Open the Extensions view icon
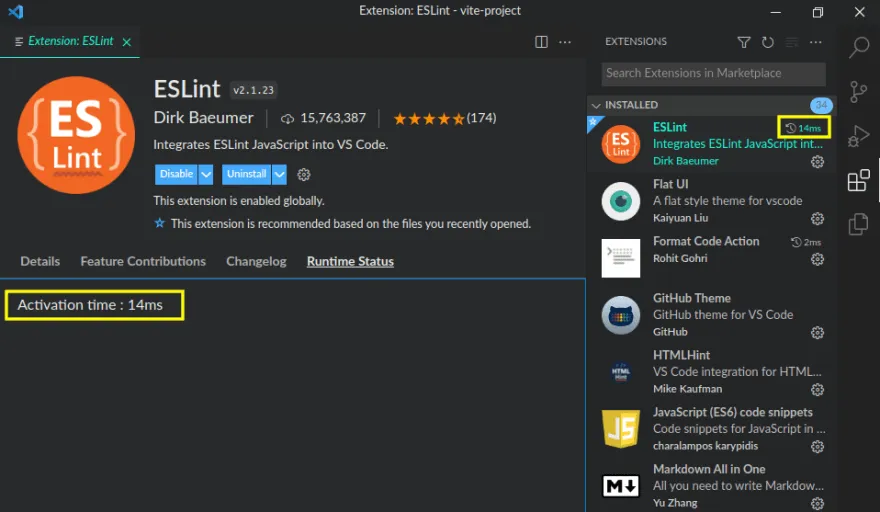This screenshot has width=880, height=512. point(859,180)
